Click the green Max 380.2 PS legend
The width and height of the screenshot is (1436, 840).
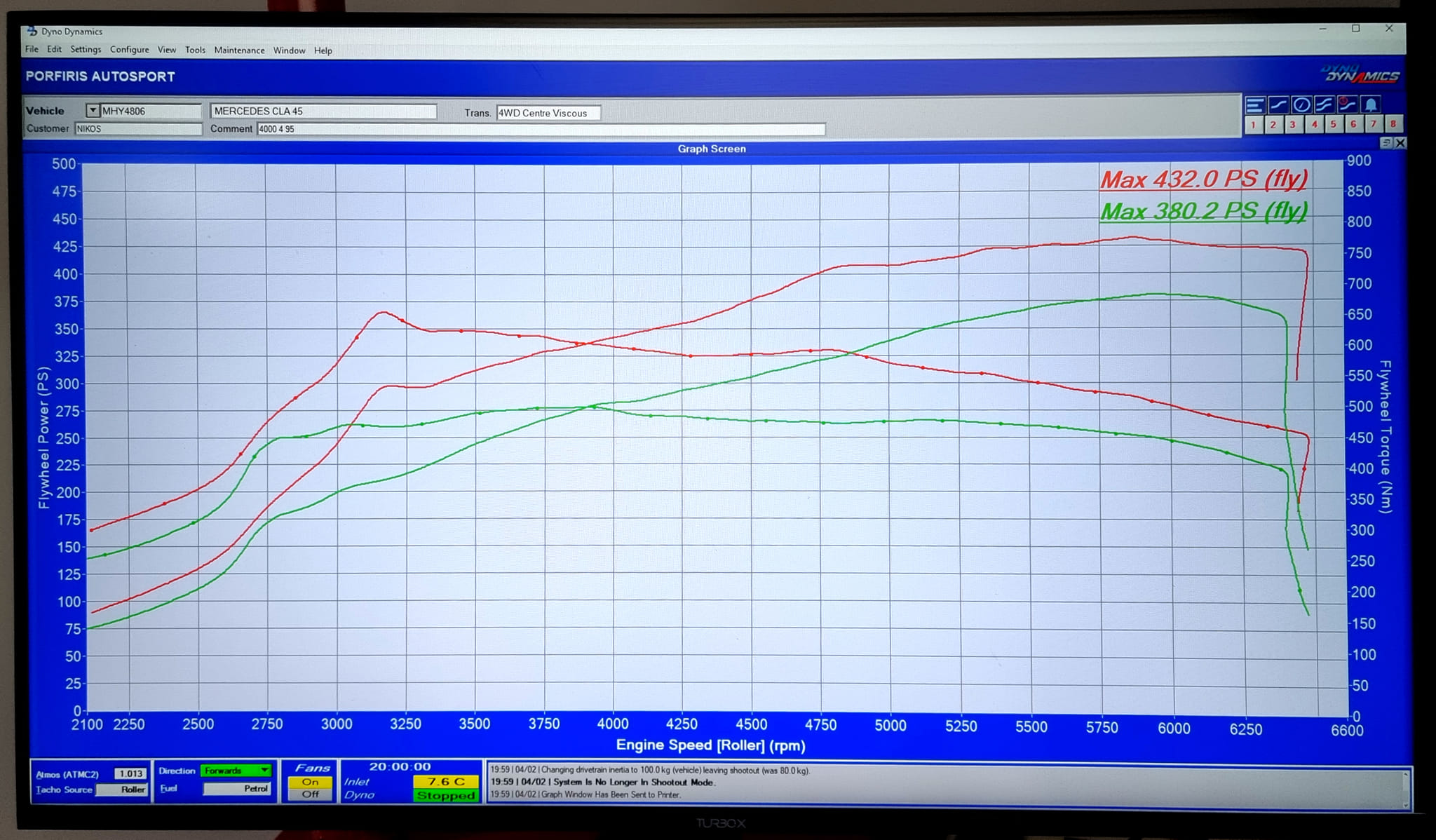point(1203,210)
